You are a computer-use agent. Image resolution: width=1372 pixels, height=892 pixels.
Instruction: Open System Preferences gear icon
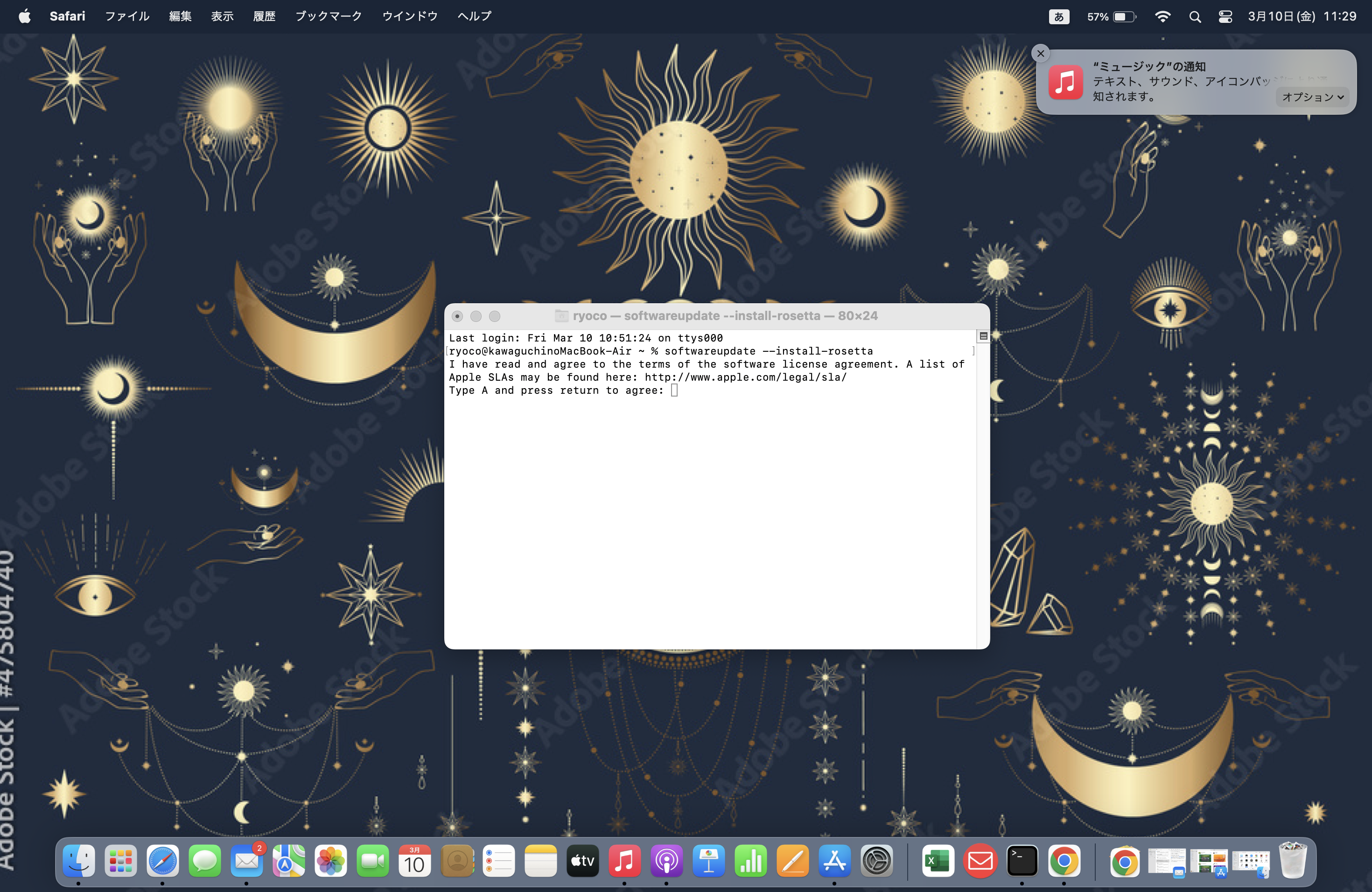click(x=876, y=862)
